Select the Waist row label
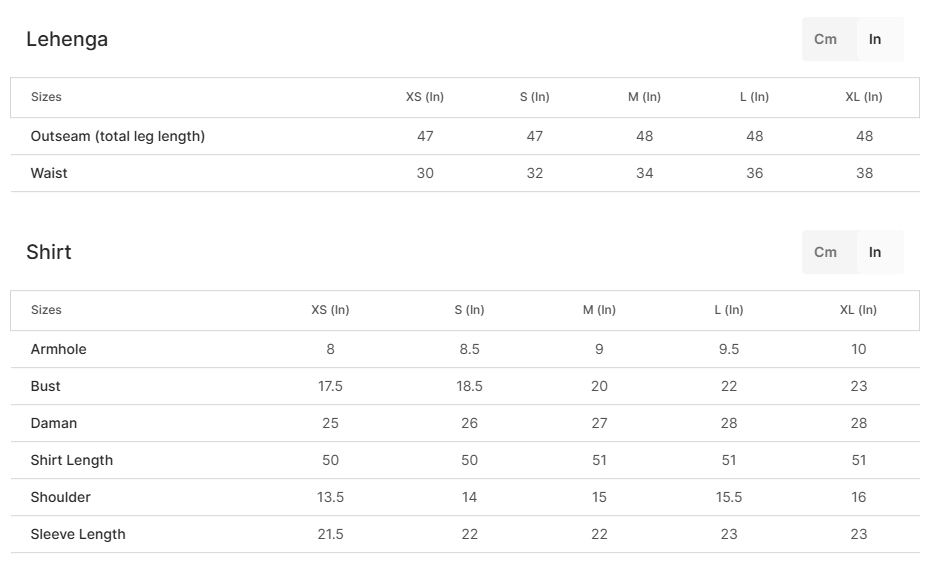The image size is (928, 570). [x=49, y=173]
